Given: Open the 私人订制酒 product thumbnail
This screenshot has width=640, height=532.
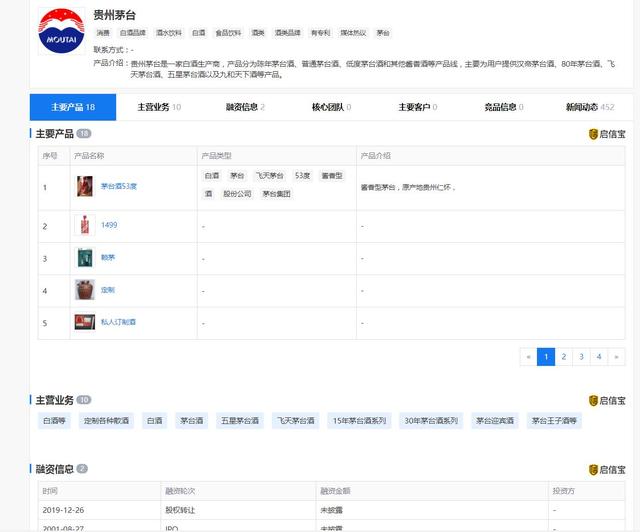Looking at the screenshot, I should pos(85,322).
